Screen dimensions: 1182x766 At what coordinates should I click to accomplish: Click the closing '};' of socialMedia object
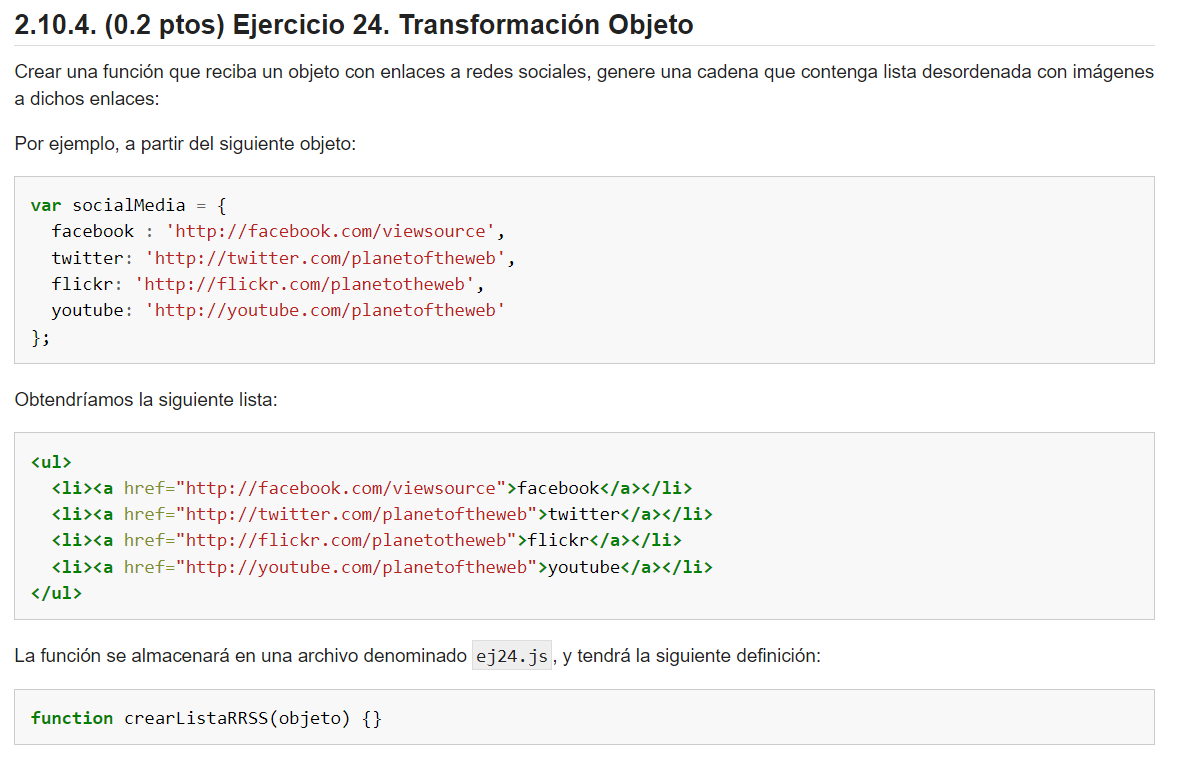pyautogui.click(x=41, y=337)
